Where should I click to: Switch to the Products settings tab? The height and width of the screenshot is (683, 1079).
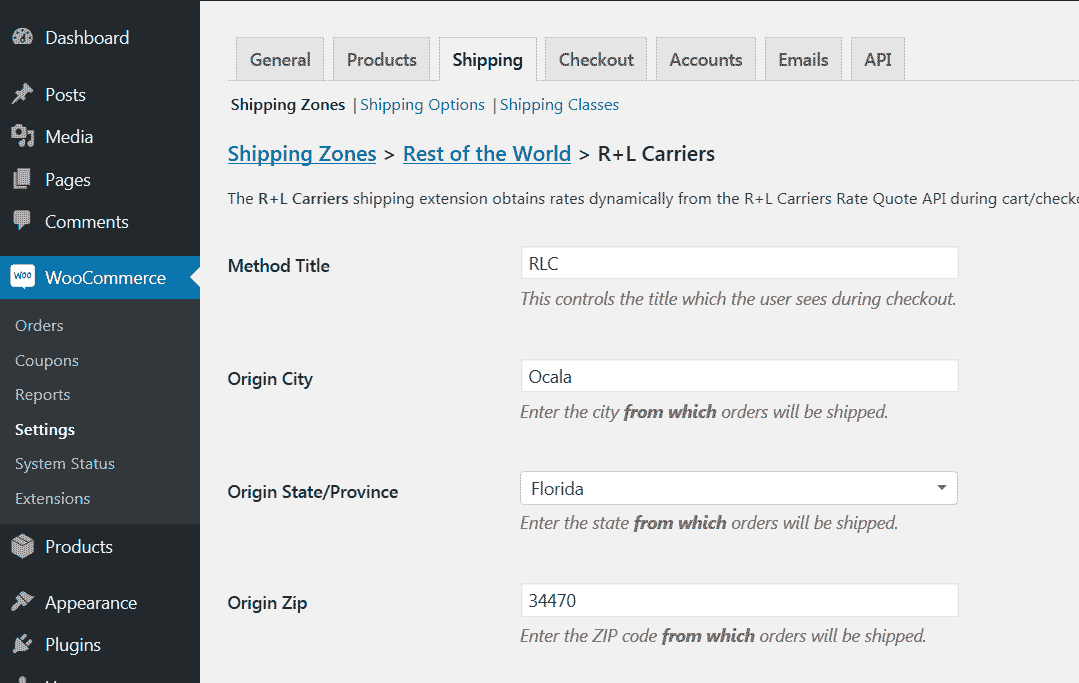381,59
